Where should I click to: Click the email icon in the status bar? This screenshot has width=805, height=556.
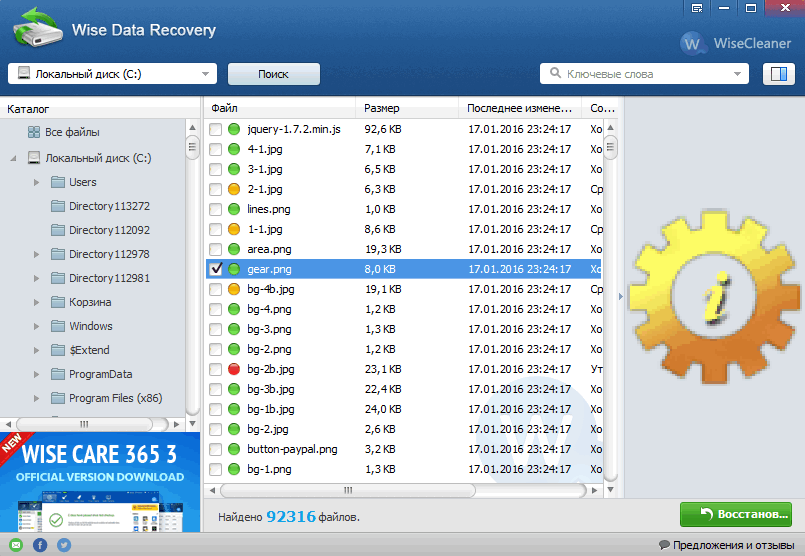[16, 545]
